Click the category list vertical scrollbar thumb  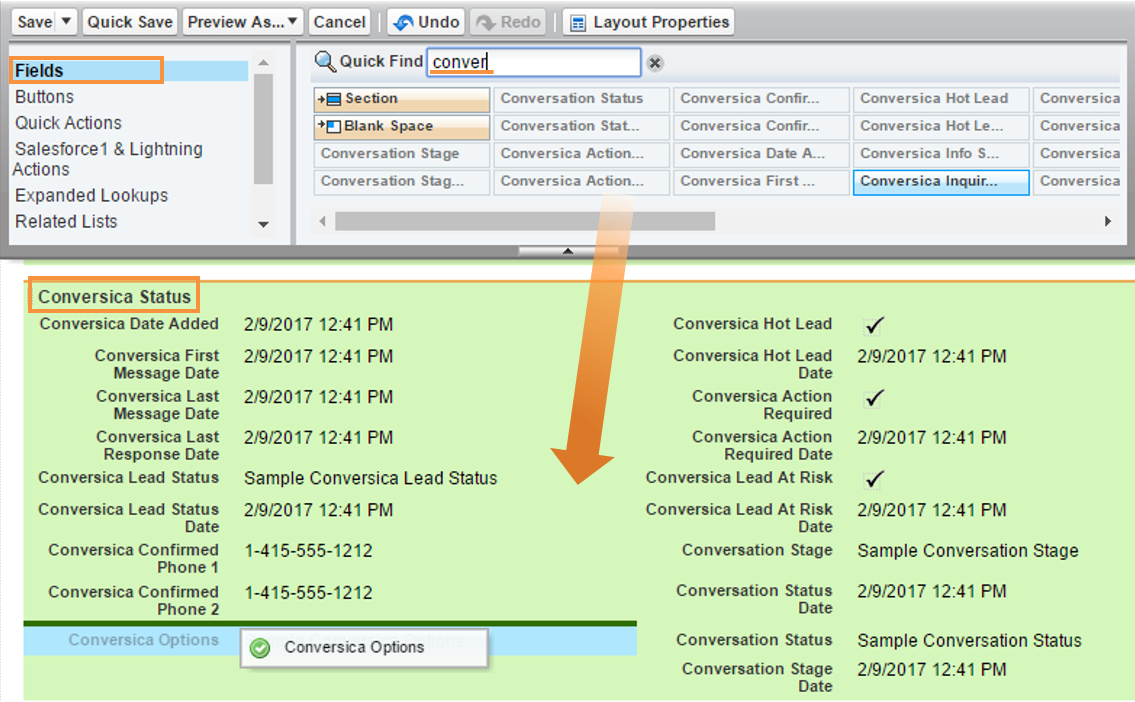[263, 129]
